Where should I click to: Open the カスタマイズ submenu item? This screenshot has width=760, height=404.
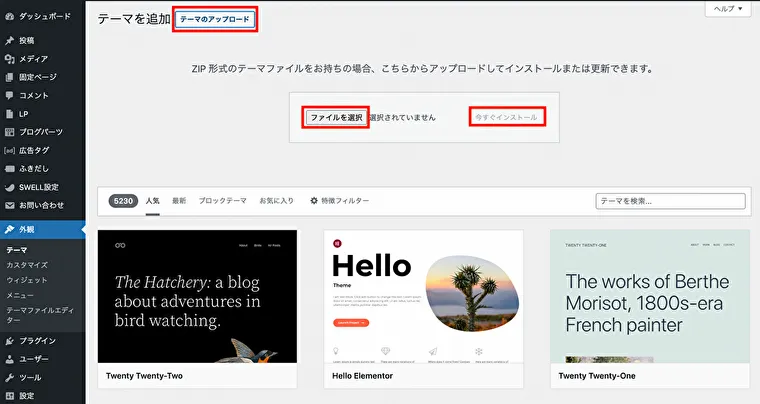(x=27, y=265)
